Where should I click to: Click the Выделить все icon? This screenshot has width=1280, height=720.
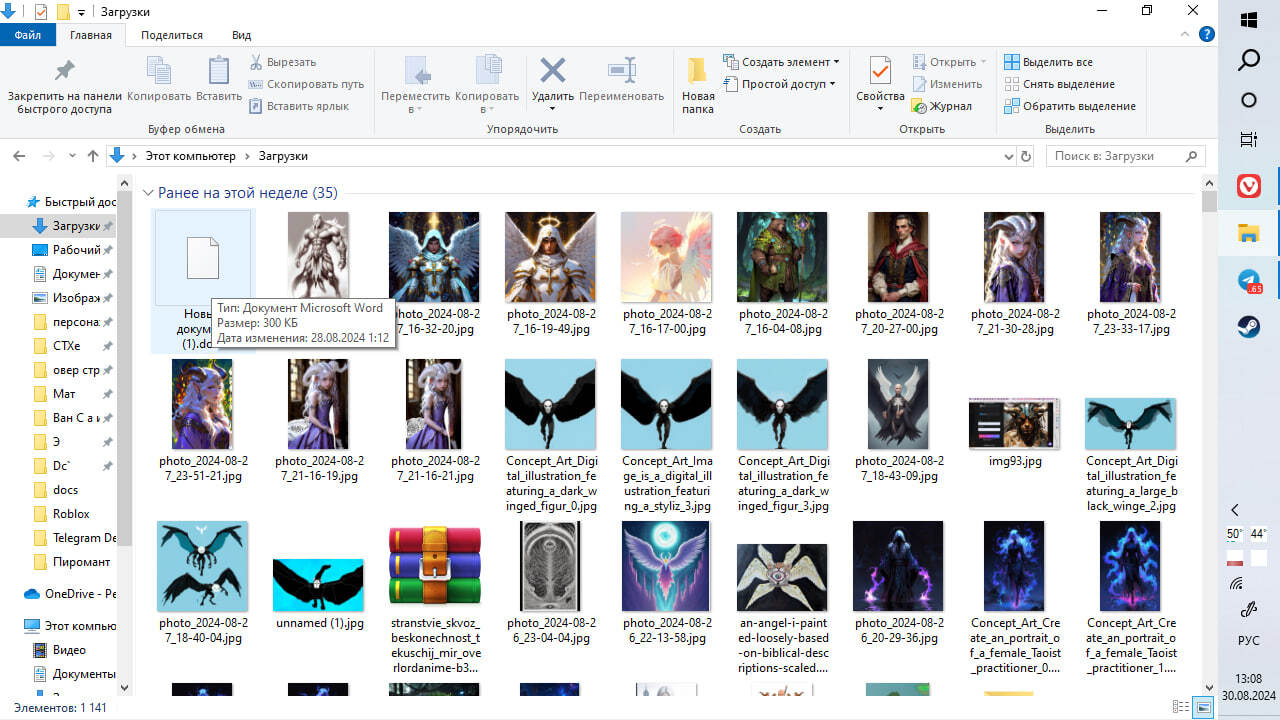[1011, 62]
